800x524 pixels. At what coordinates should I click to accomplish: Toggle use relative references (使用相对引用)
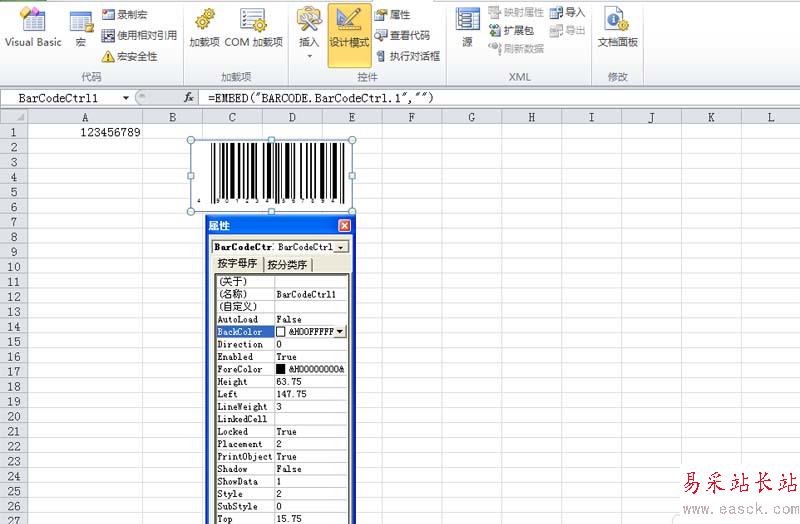139,35
